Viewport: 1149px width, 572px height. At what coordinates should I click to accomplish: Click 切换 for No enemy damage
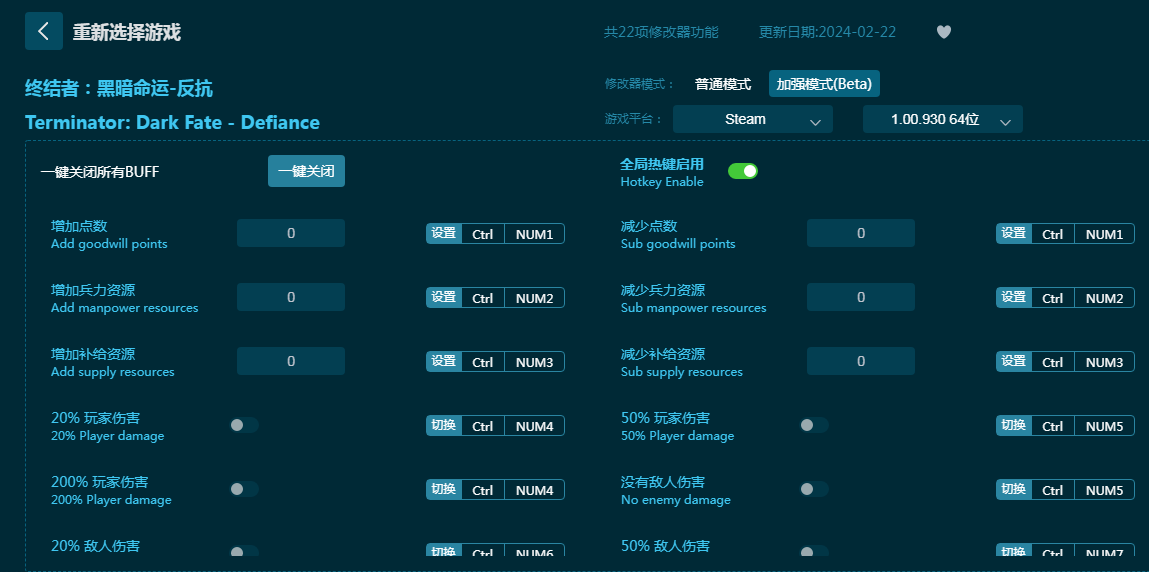coord(1014,489)
